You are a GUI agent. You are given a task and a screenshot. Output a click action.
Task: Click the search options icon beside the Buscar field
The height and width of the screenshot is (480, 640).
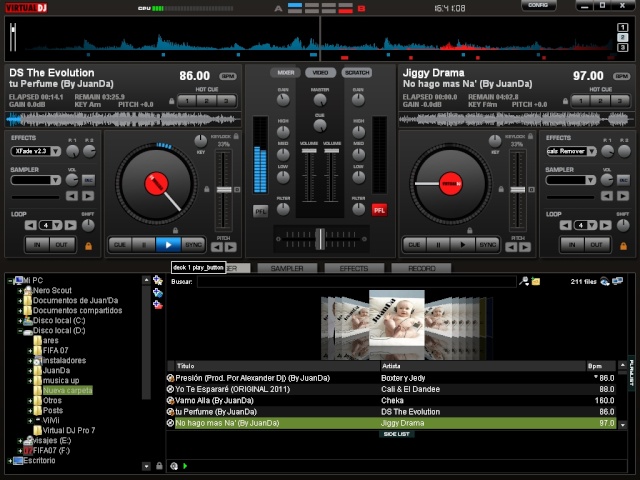click(524, 281)
